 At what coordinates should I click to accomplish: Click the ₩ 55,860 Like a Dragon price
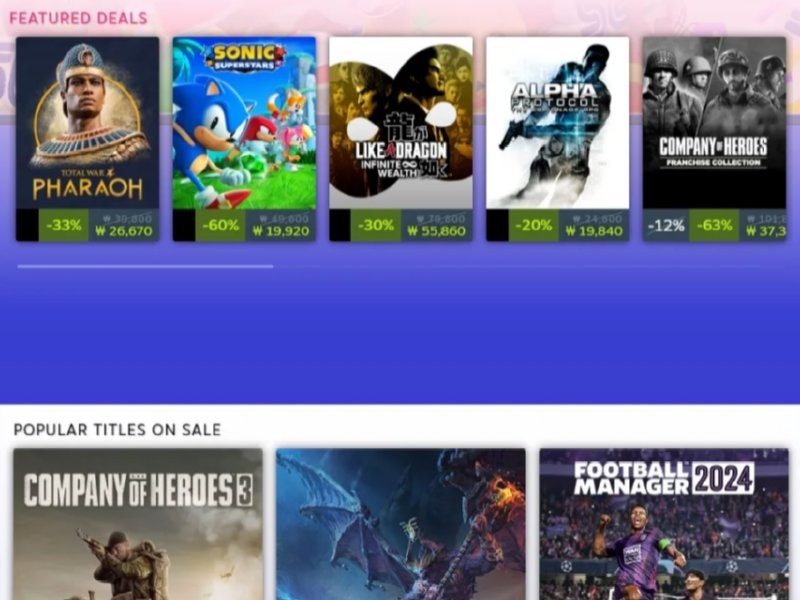click(x=437, y=232)
